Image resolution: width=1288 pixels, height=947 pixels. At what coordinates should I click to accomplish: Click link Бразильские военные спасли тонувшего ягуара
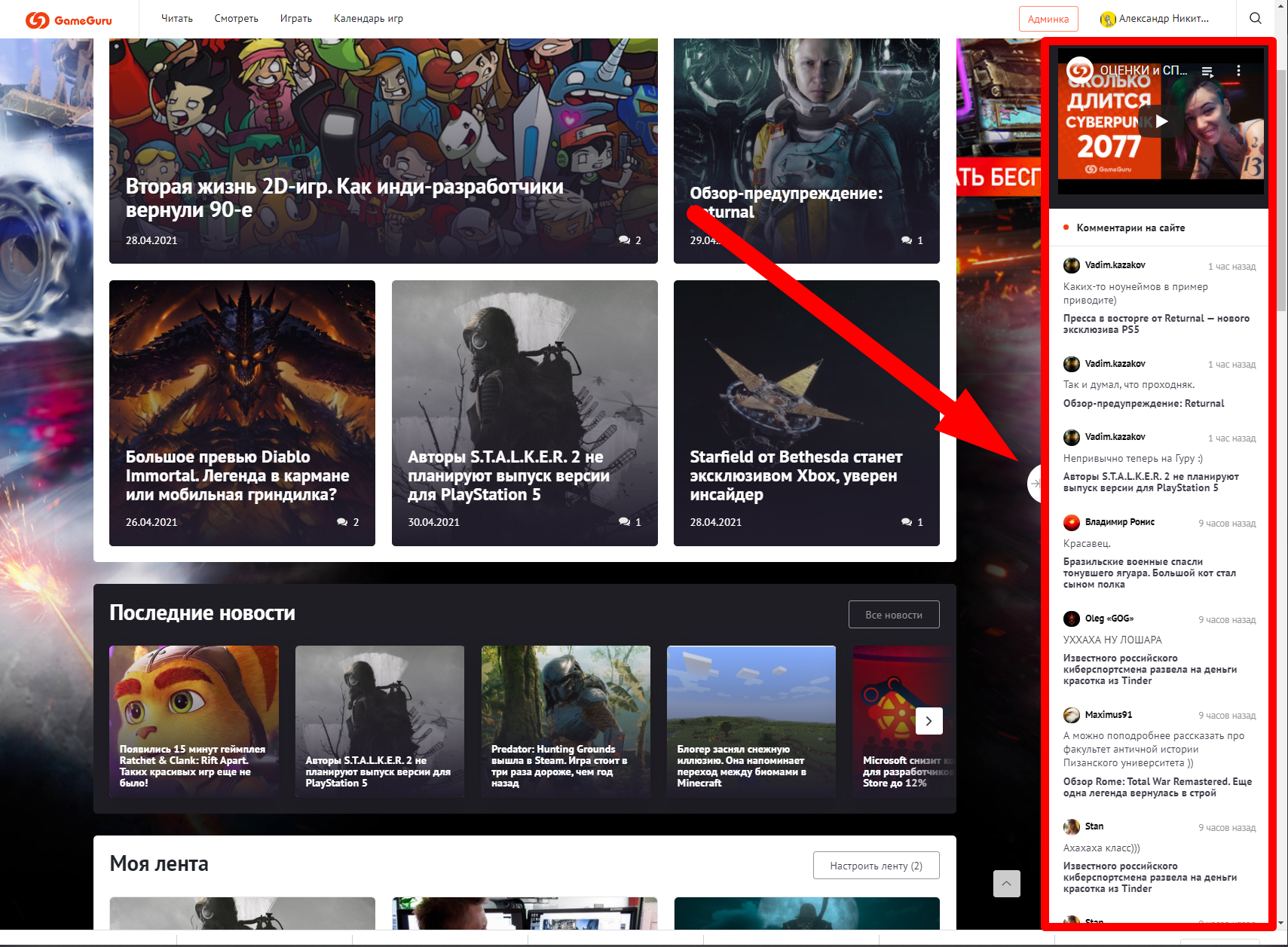(1149, 573)
